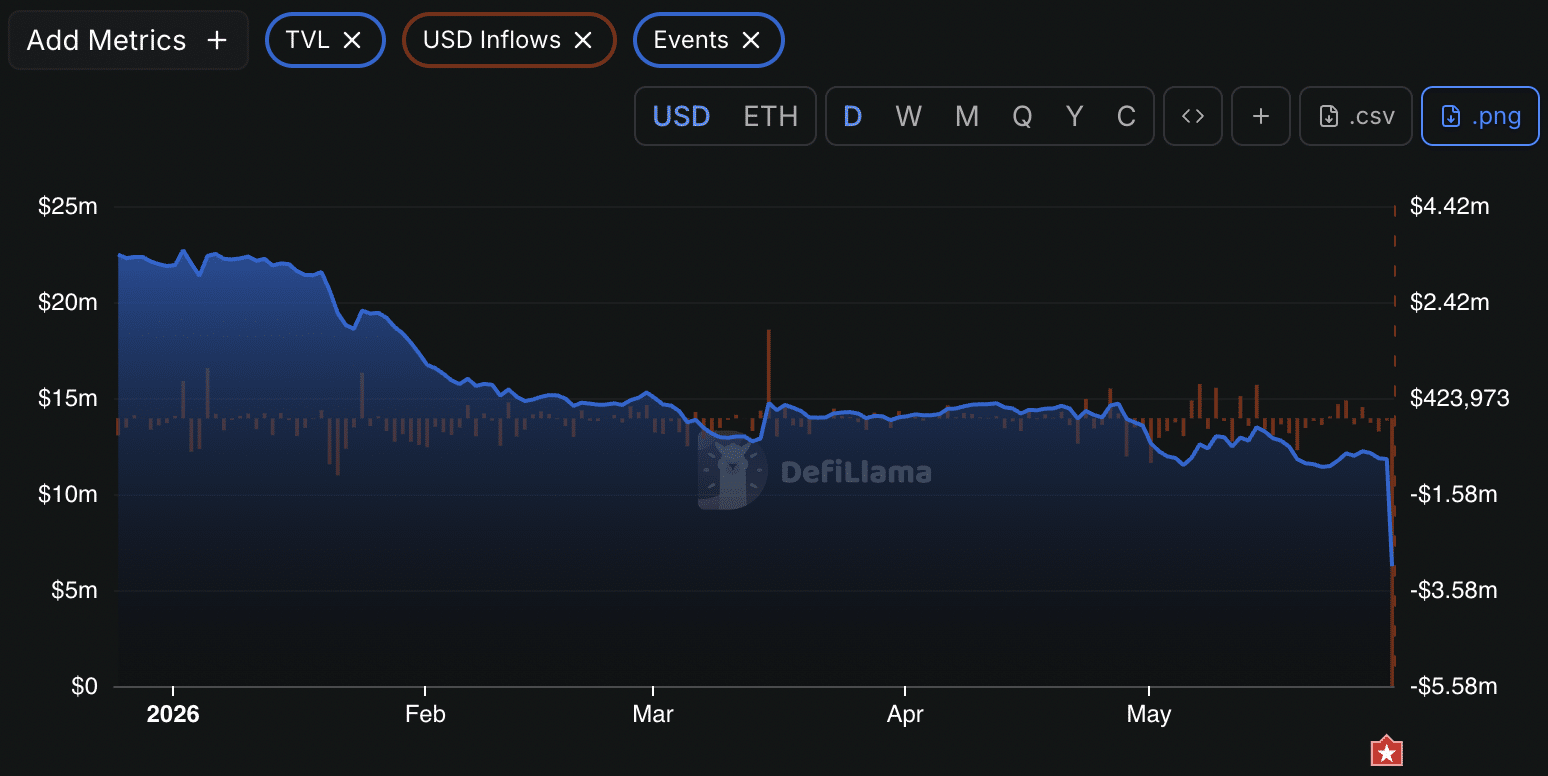The image size is (1548, 776).
Task: Select yearly interval Y
Action: click(x=1074, y=116)
